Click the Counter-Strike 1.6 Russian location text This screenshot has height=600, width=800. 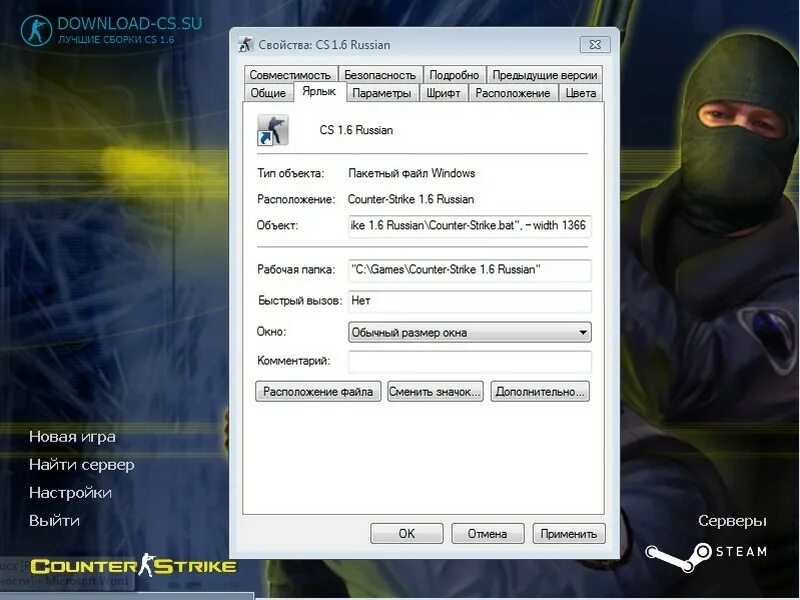point(411,199)
